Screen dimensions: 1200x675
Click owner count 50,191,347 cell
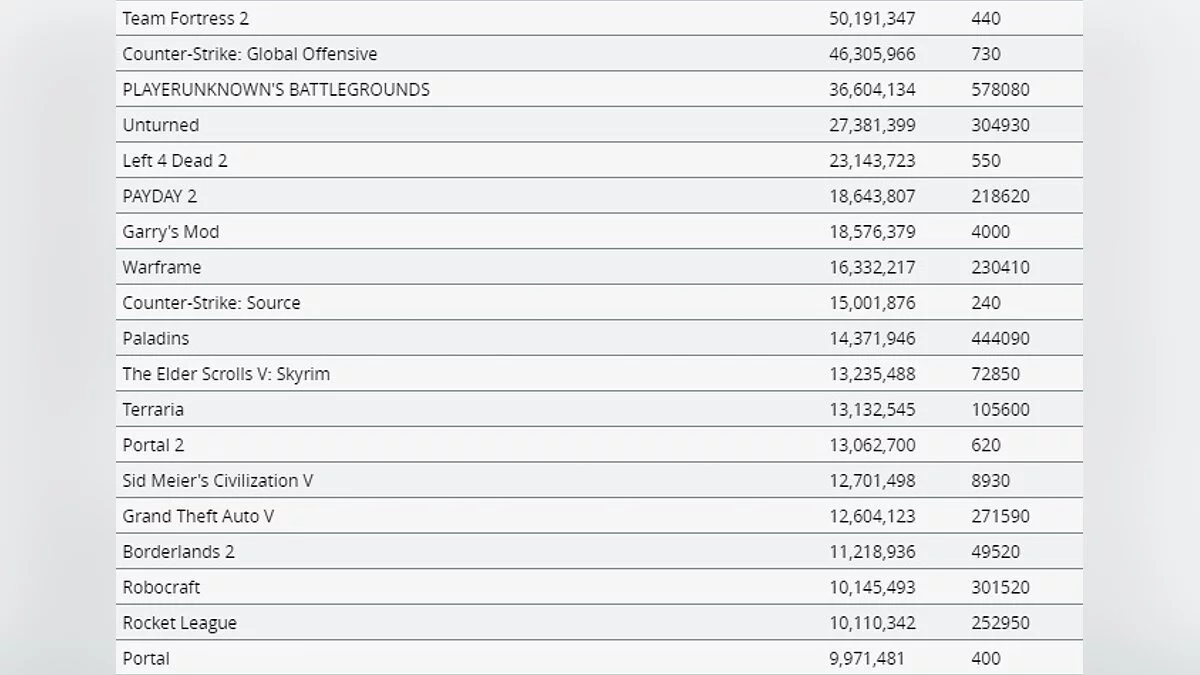coord(872,18)
